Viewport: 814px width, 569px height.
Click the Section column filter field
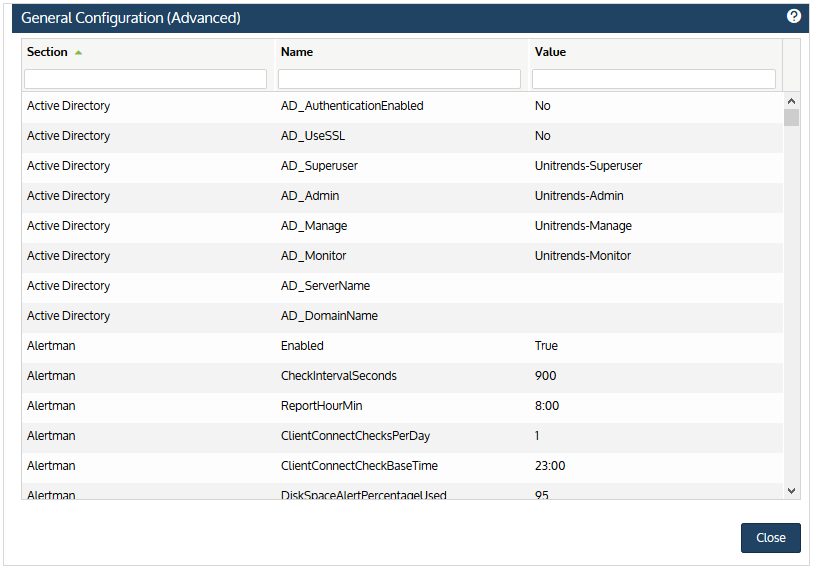click(x=145, y=79)
